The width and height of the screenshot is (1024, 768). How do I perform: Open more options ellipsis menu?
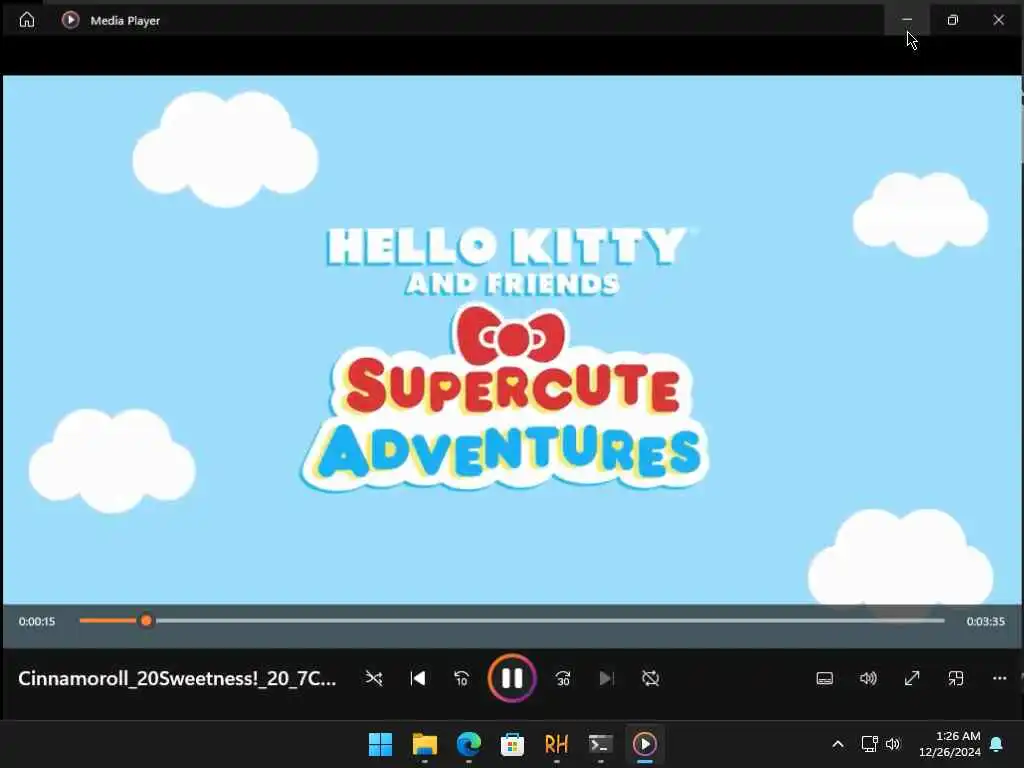point(1000,679)
